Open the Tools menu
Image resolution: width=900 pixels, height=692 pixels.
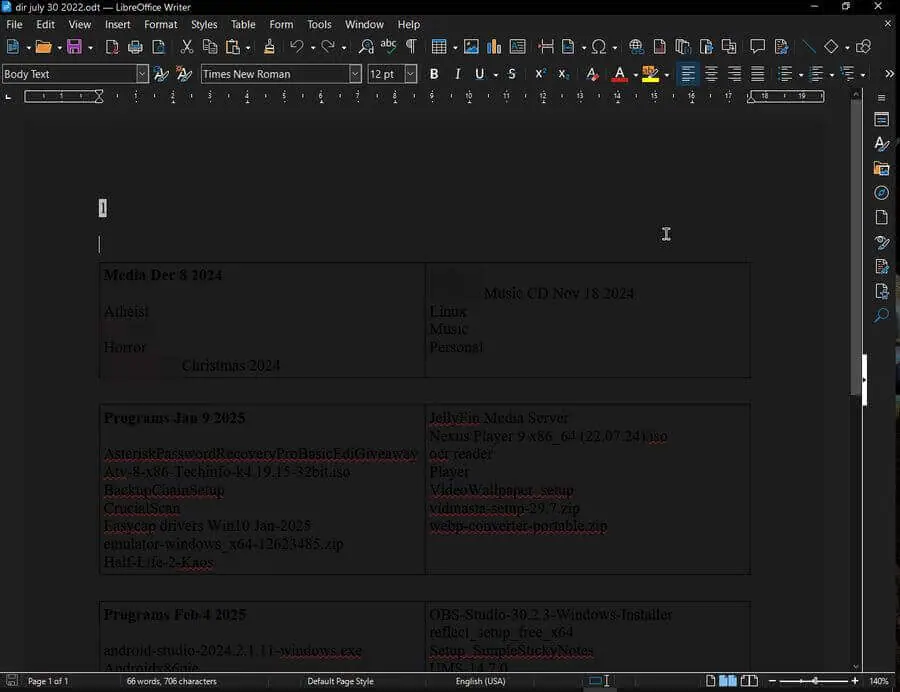click(319, 25)
